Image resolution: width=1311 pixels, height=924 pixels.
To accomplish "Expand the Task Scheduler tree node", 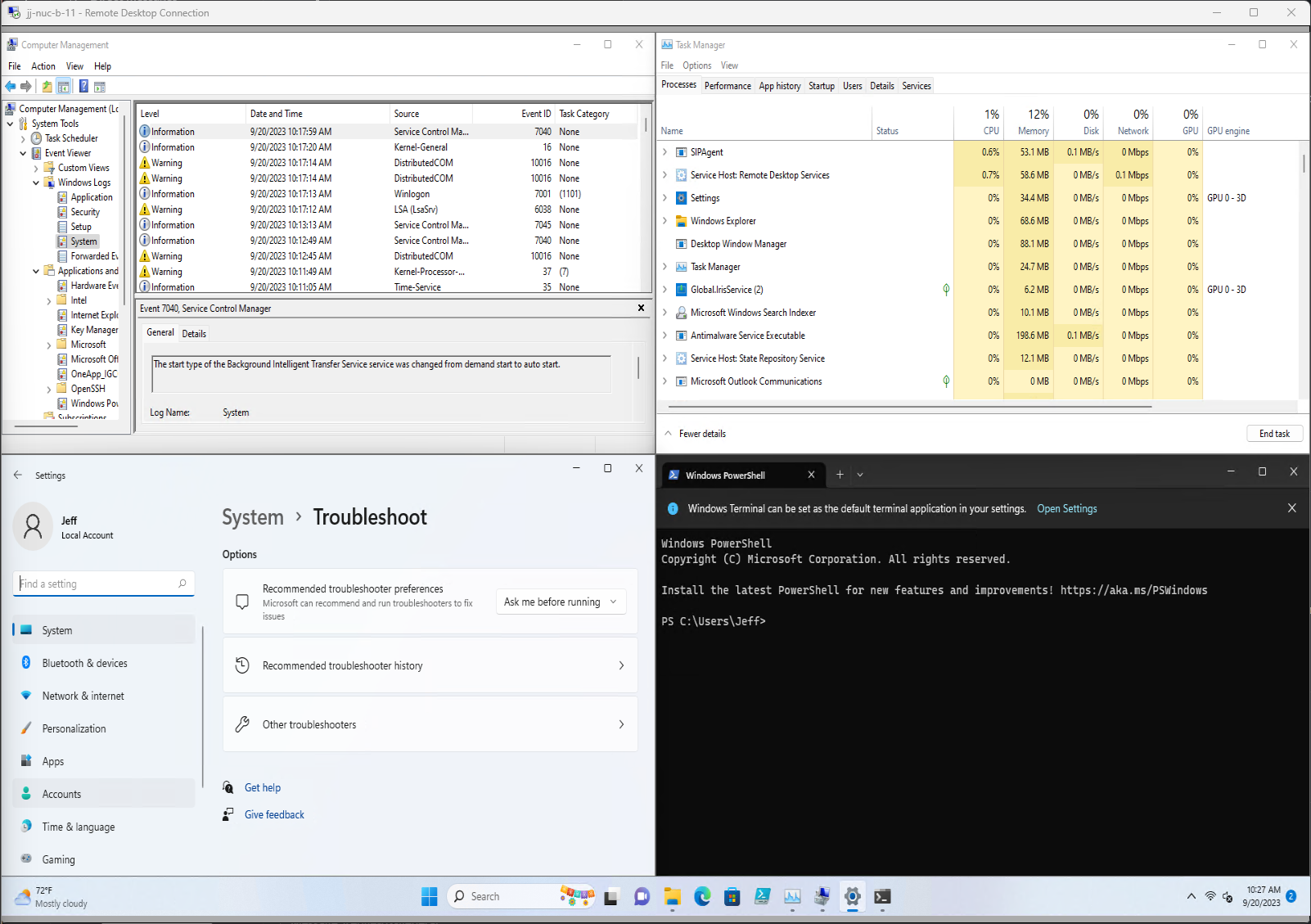I will tap(23, 139).
